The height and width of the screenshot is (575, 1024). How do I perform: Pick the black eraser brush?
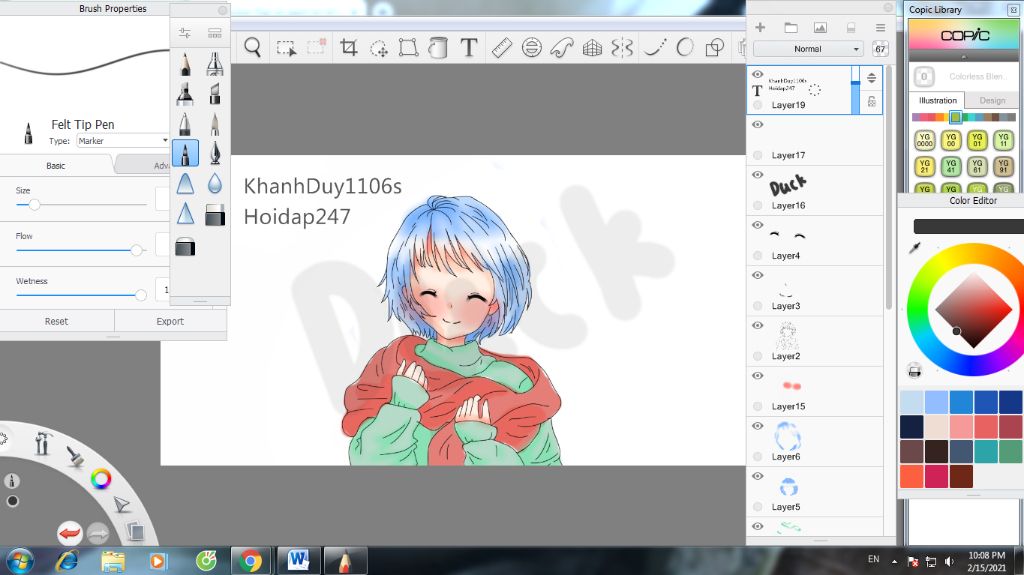[185, 247]
